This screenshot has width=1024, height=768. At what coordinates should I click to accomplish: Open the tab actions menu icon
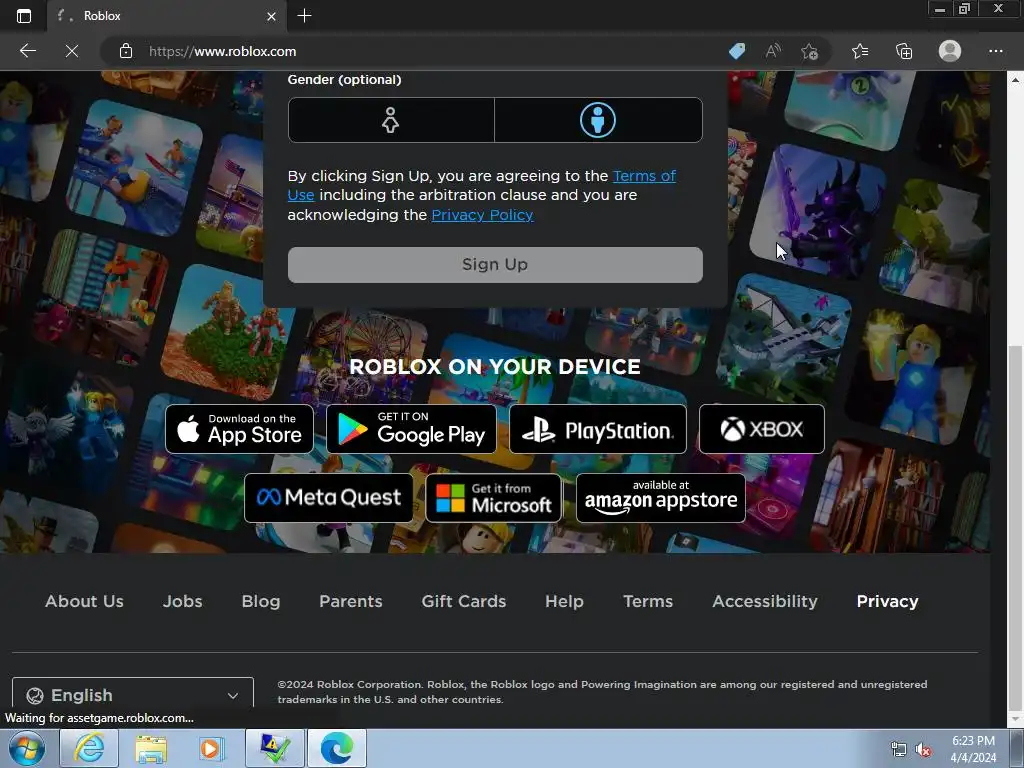(24, 16)
